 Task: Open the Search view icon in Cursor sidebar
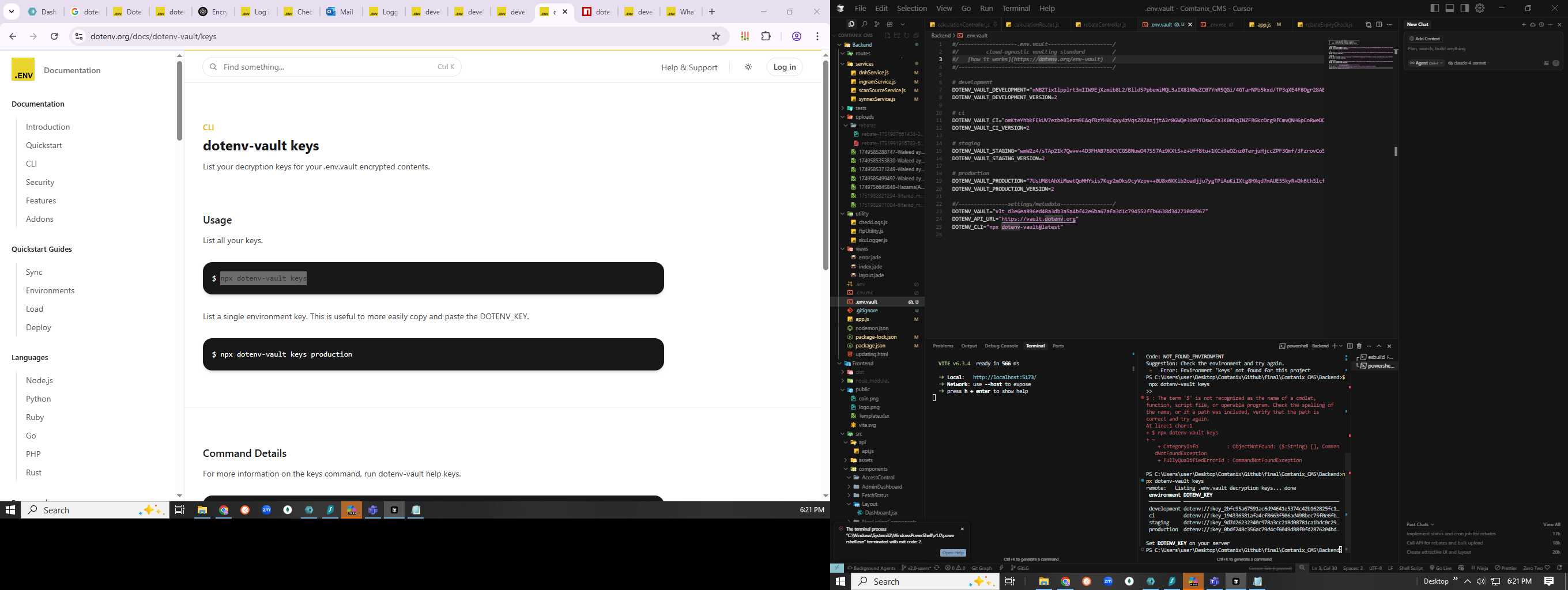(864, 24)
